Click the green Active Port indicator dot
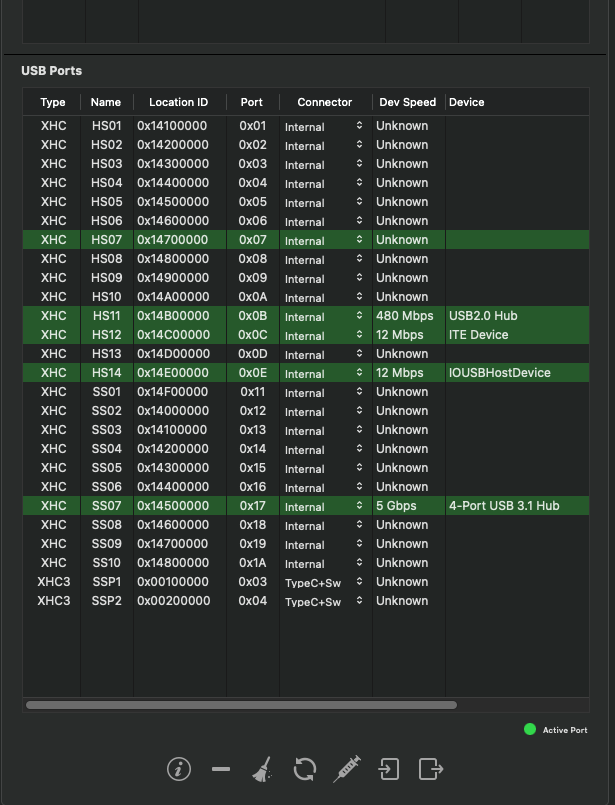Image resolution: width=615 pixels, height=805 pixels. point(530,729)
